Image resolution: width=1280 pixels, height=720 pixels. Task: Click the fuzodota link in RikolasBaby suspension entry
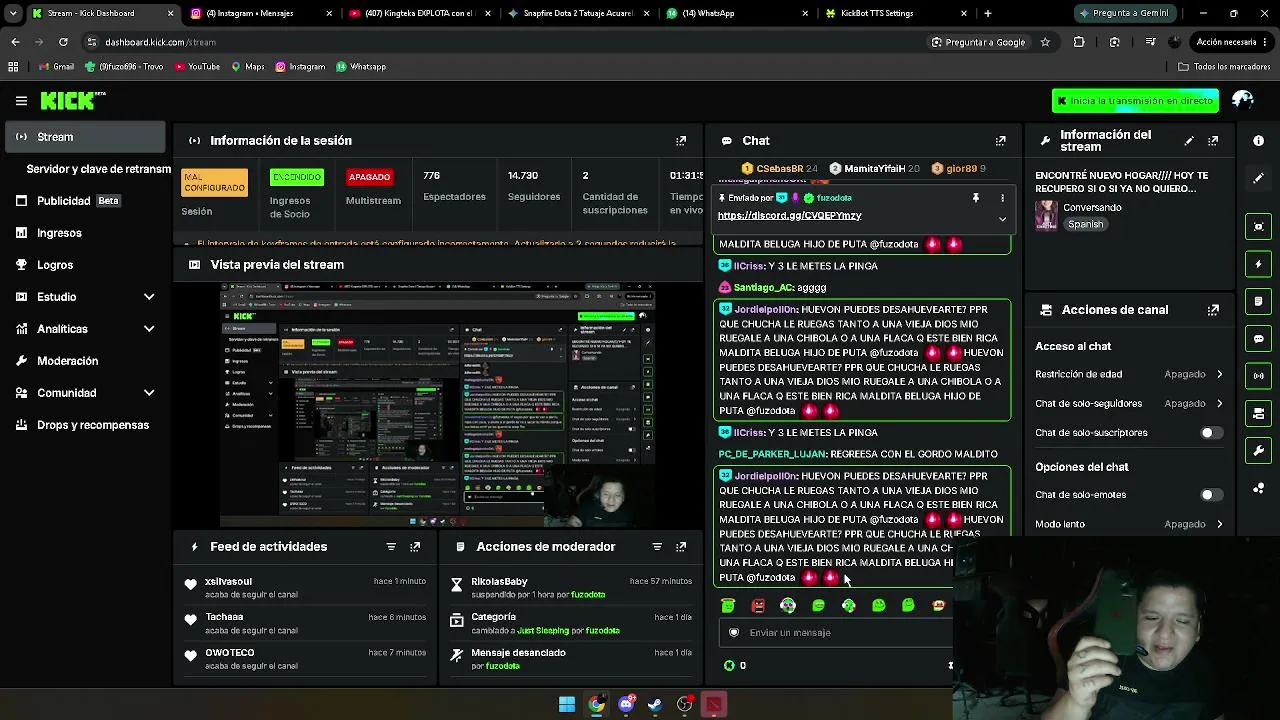587,595
